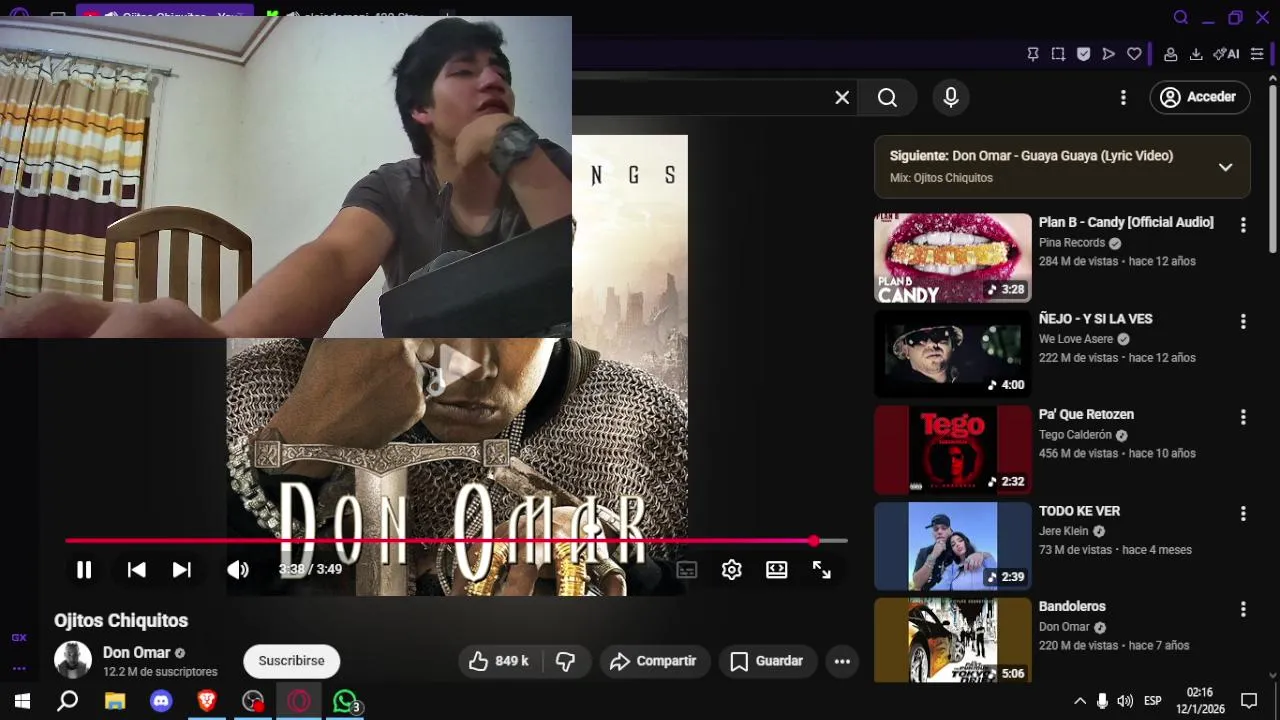
Task: Open the ad blocker shield icon
Action: [x=1083, y=54]
